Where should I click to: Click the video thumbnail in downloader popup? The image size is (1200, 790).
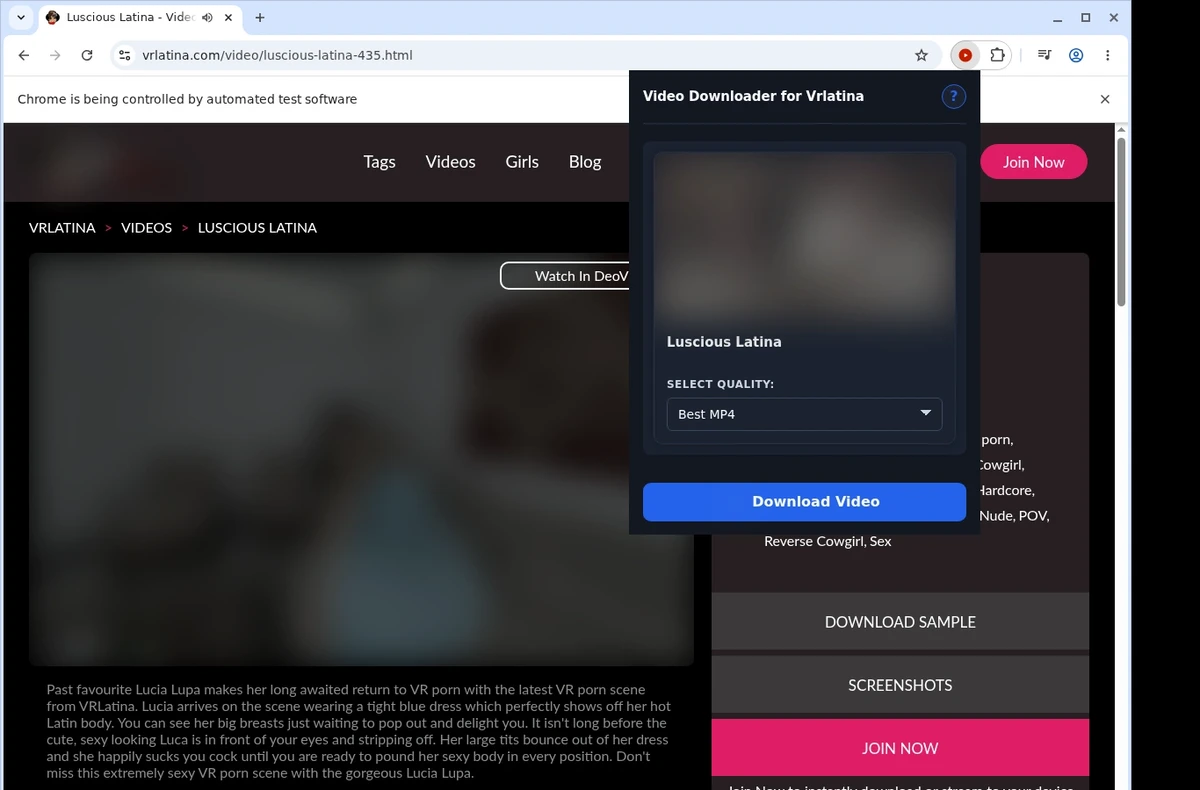[x=804, y=237]
